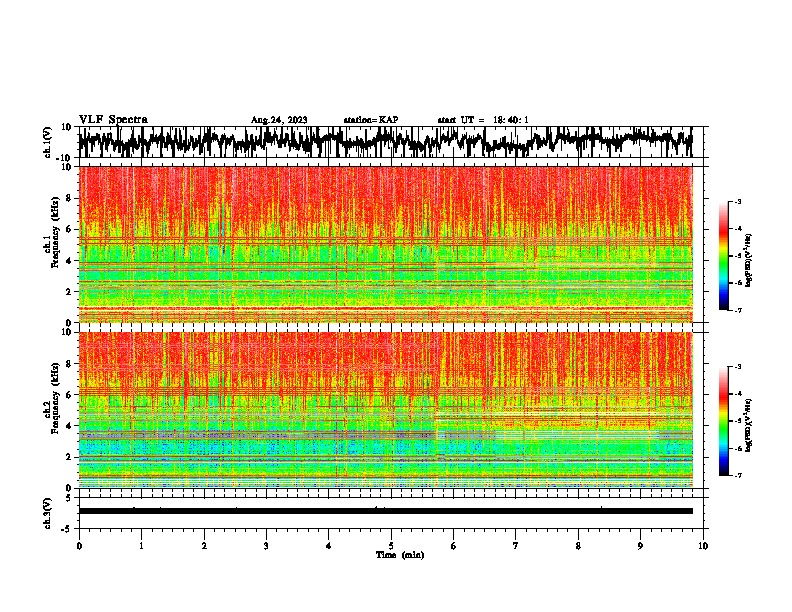Click time axis tick label "4"
Screen dimensions: 792x612
coord(329,546)
